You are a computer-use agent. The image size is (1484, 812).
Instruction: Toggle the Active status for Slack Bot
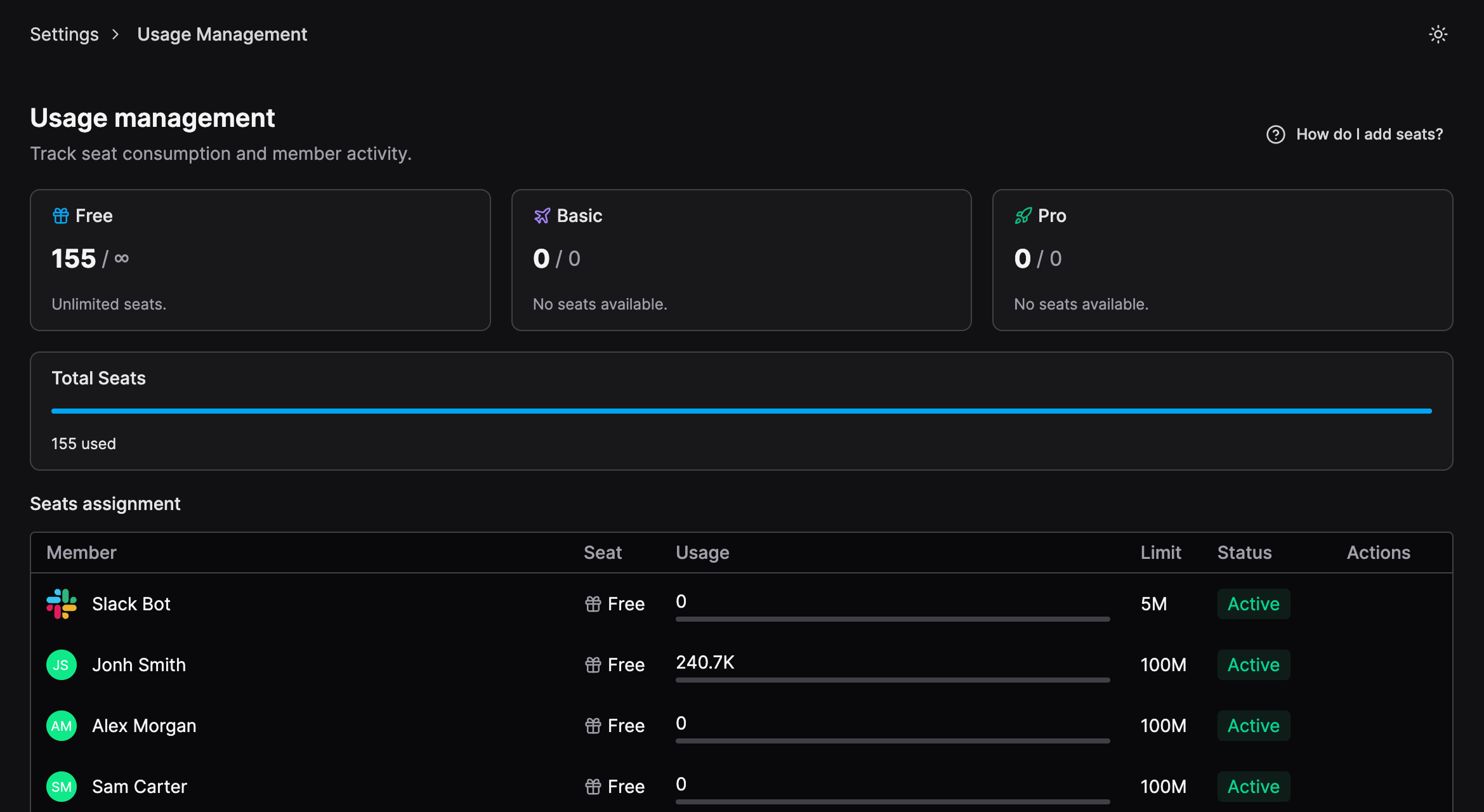[1253, 603]
